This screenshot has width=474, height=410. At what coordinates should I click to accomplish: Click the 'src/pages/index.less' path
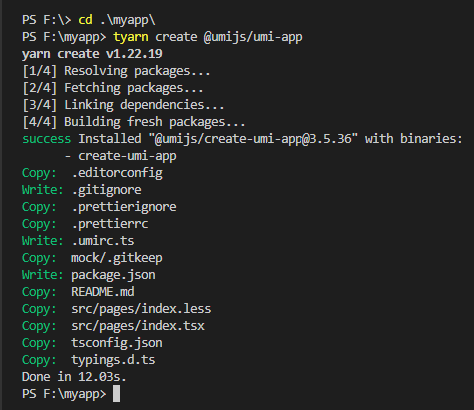point(141,309)
